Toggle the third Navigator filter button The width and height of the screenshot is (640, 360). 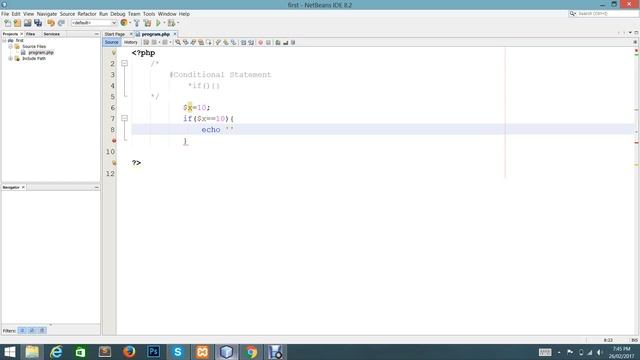[42, 330]
